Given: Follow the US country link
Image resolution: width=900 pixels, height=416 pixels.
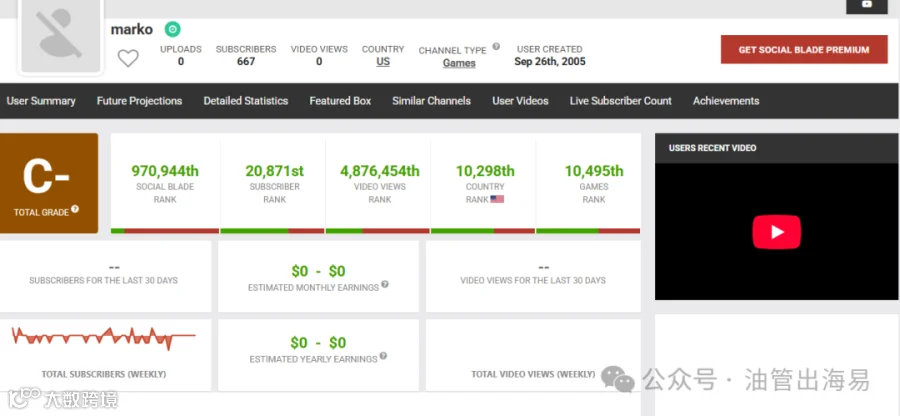Looking at the screenshot, I should [x=383, y=61].
